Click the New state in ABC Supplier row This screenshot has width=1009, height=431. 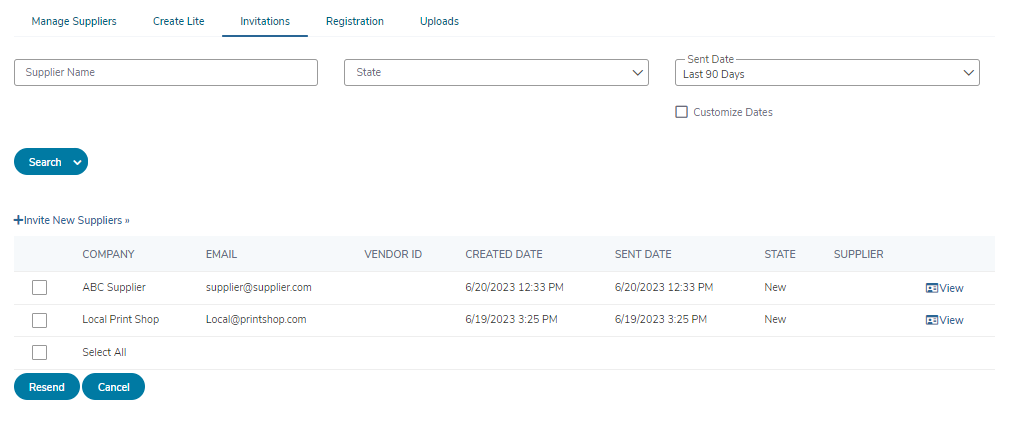775,288
